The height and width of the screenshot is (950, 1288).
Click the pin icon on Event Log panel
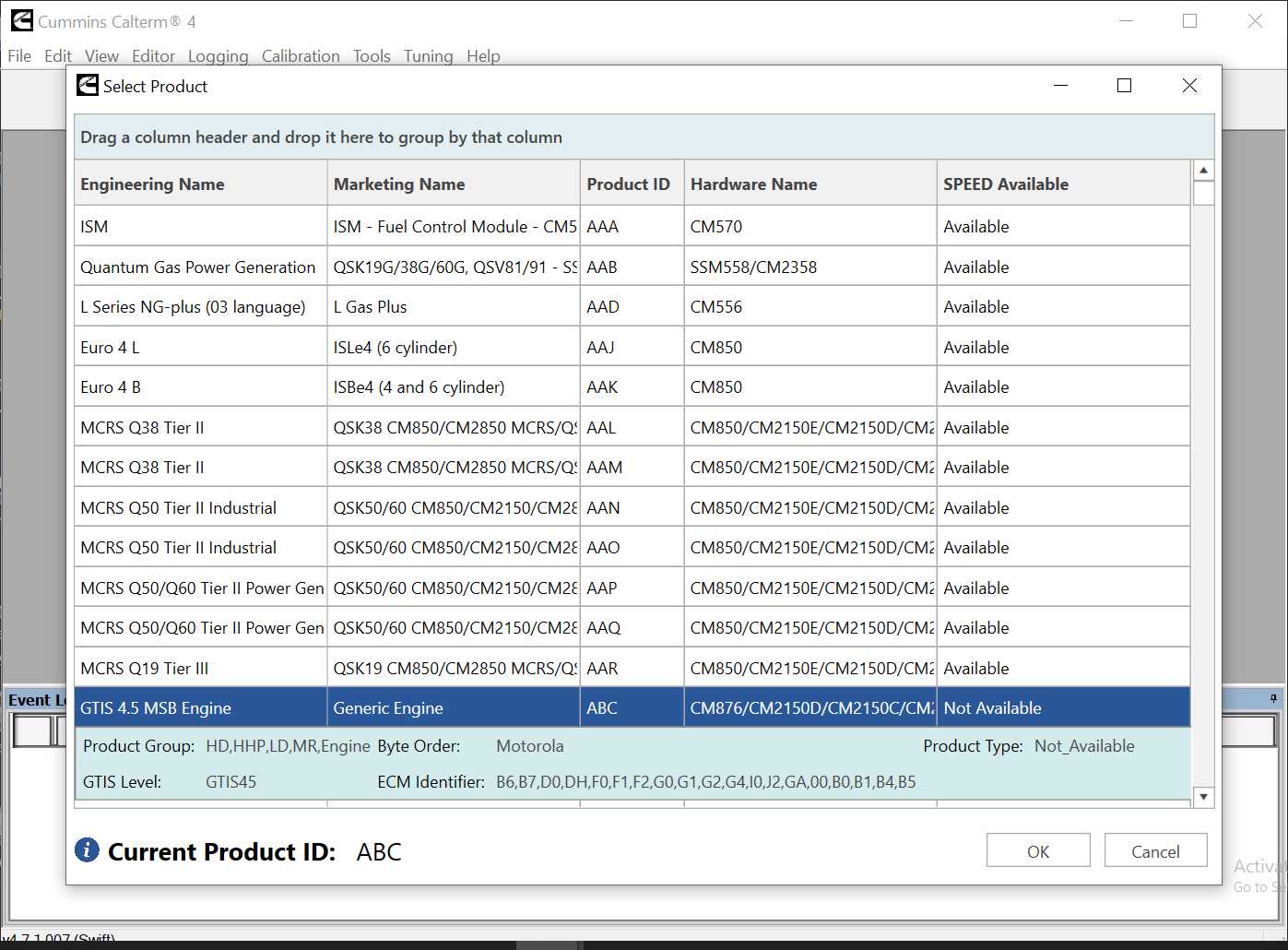tap(1273, 699)
